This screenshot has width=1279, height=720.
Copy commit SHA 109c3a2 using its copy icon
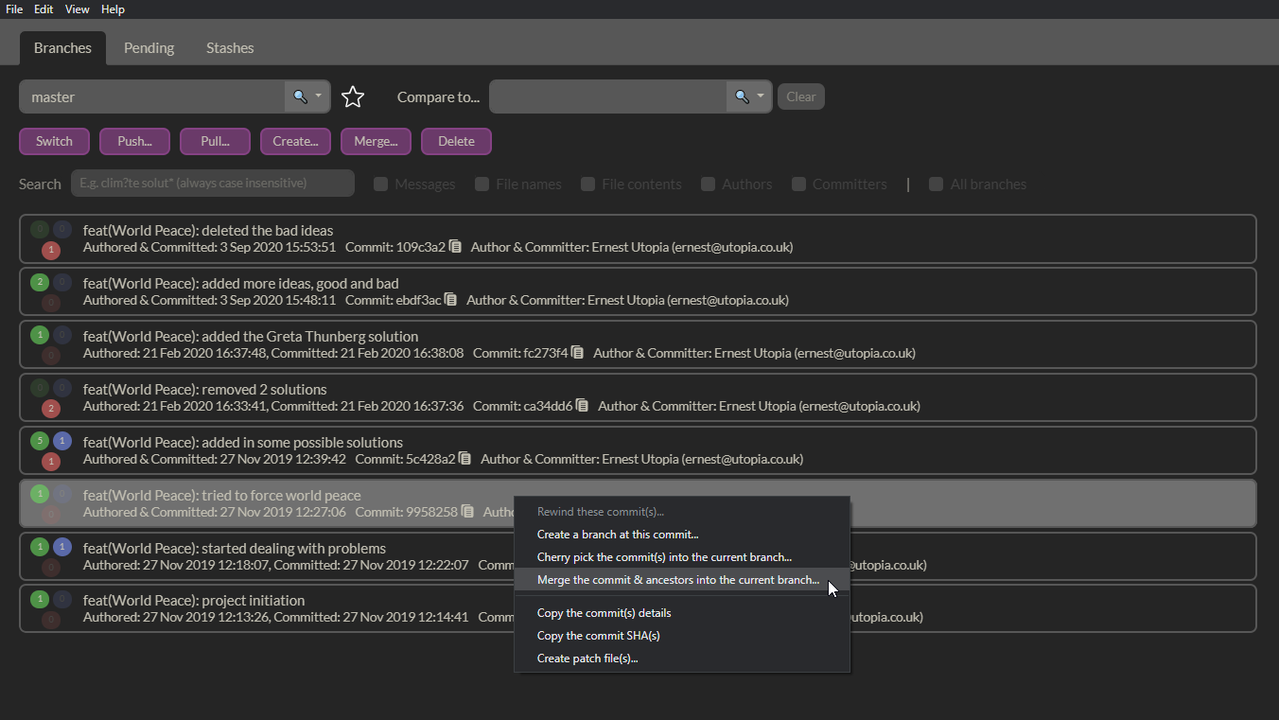(x=455, y=247)
